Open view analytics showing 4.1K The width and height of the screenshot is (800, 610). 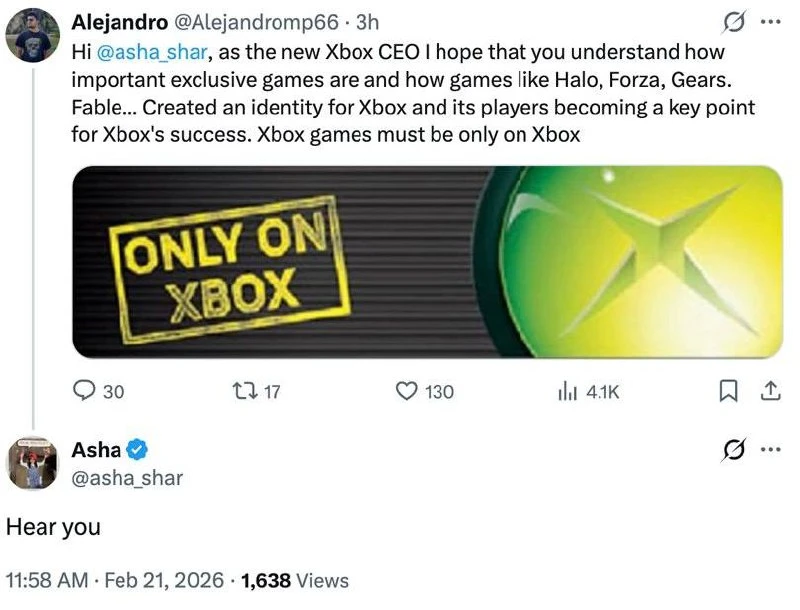pos(565,392)
